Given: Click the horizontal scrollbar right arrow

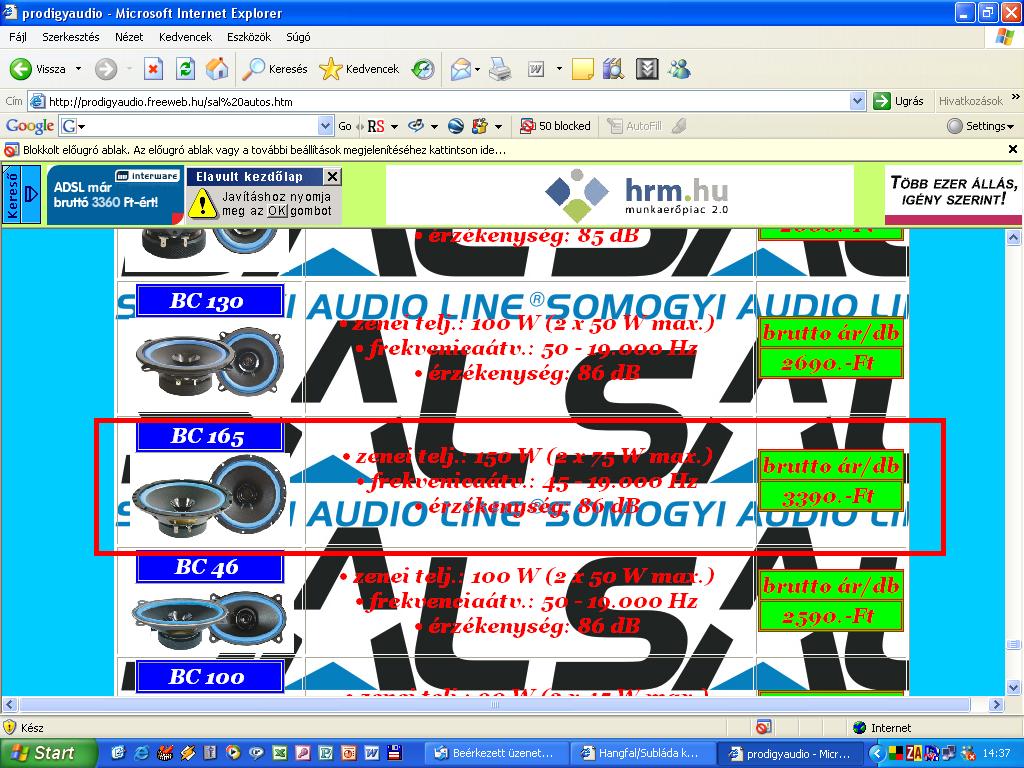Looking at the screenshot, I should (996, 705).
